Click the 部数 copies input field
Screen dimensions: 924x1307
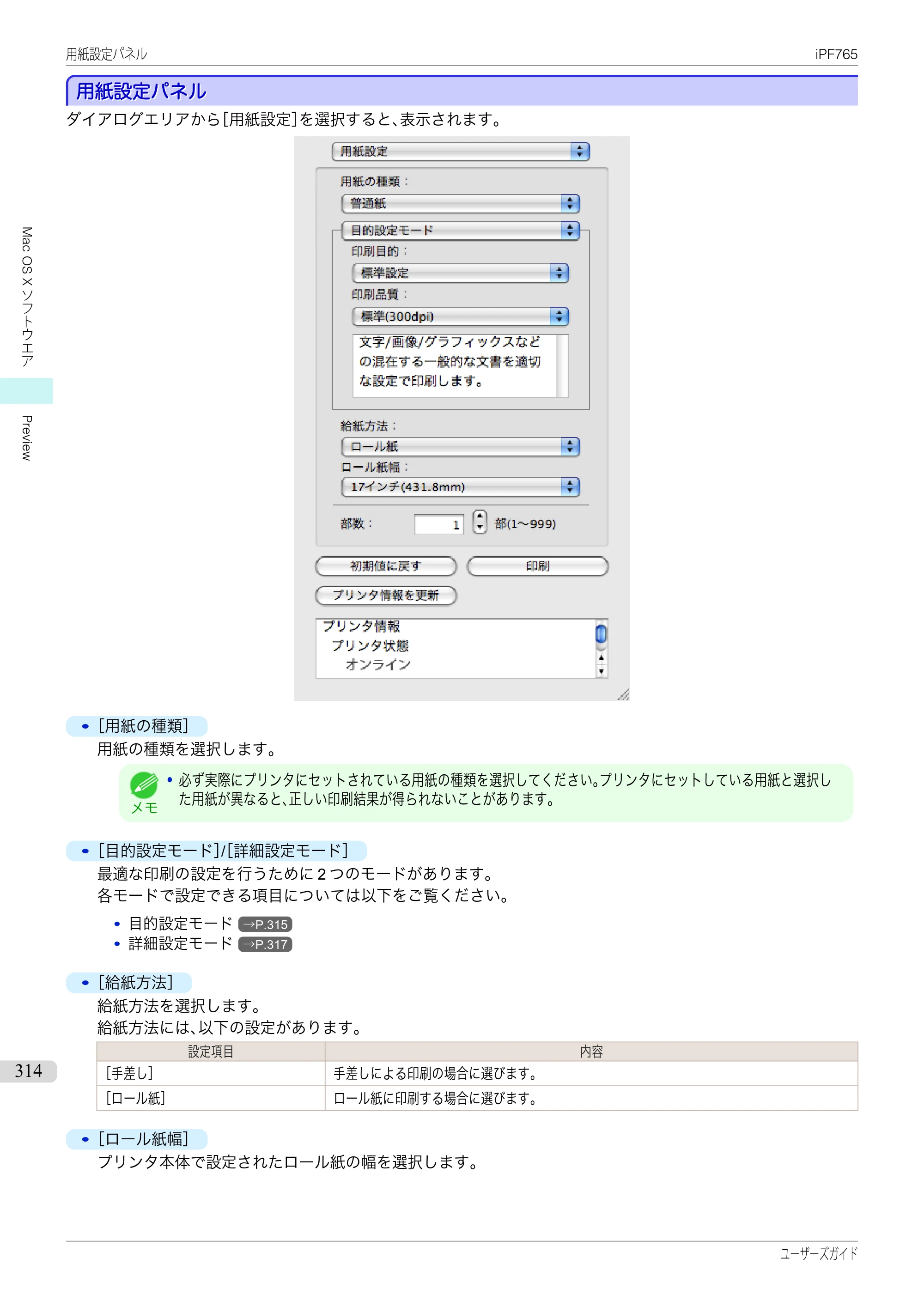pos(439,524)
